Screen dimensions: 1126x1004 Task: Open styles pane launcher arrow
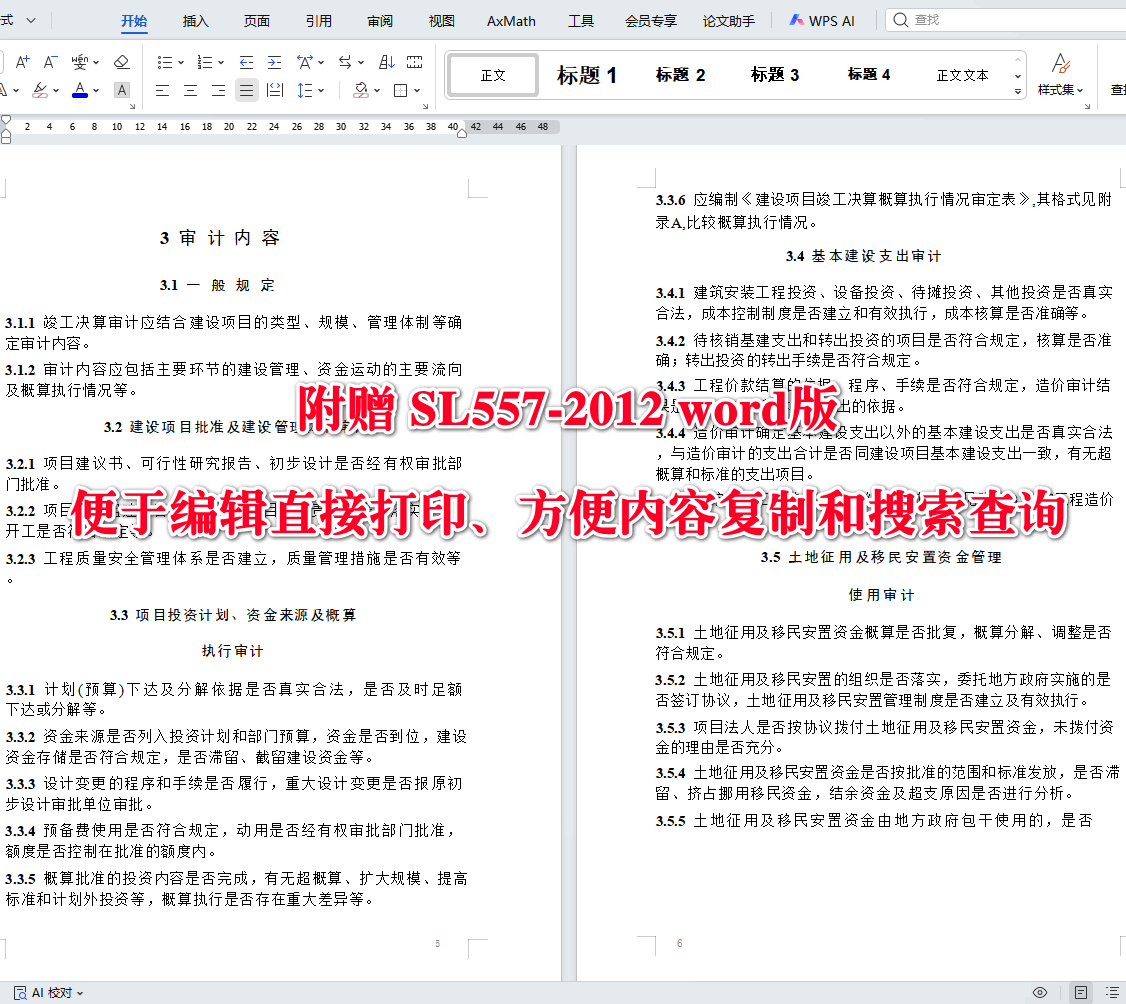(x=1087, y=106)
